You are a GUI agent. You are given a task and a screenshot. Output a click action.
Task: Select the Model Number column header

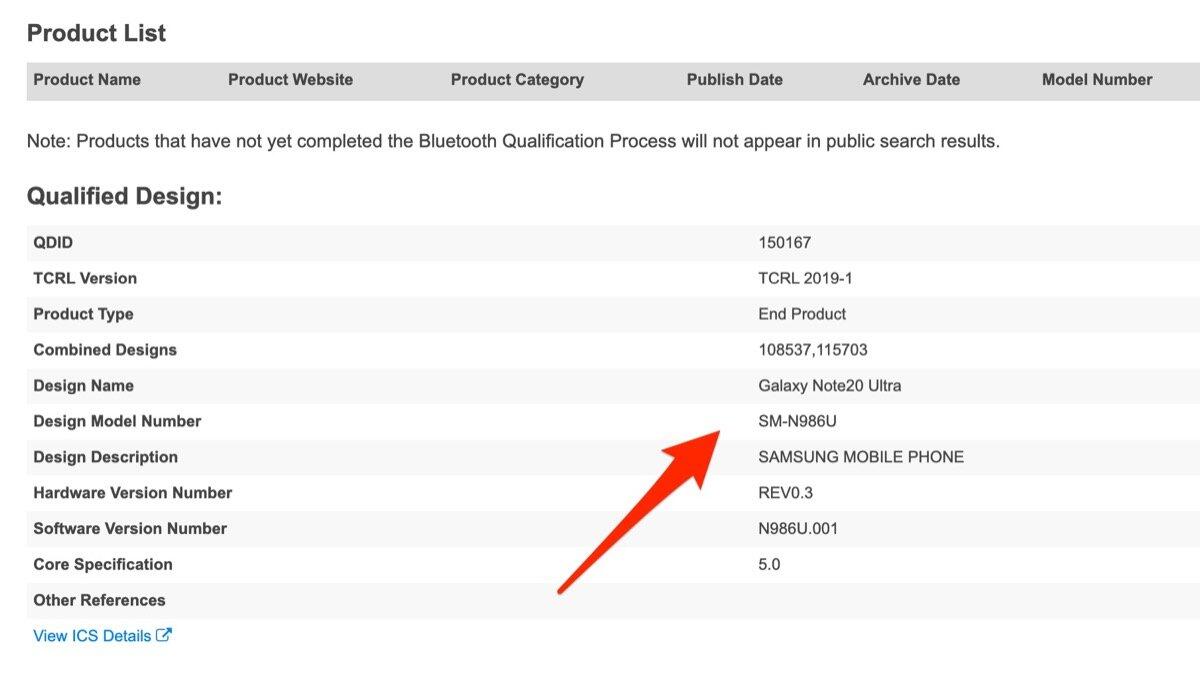tap(1097, 80)
